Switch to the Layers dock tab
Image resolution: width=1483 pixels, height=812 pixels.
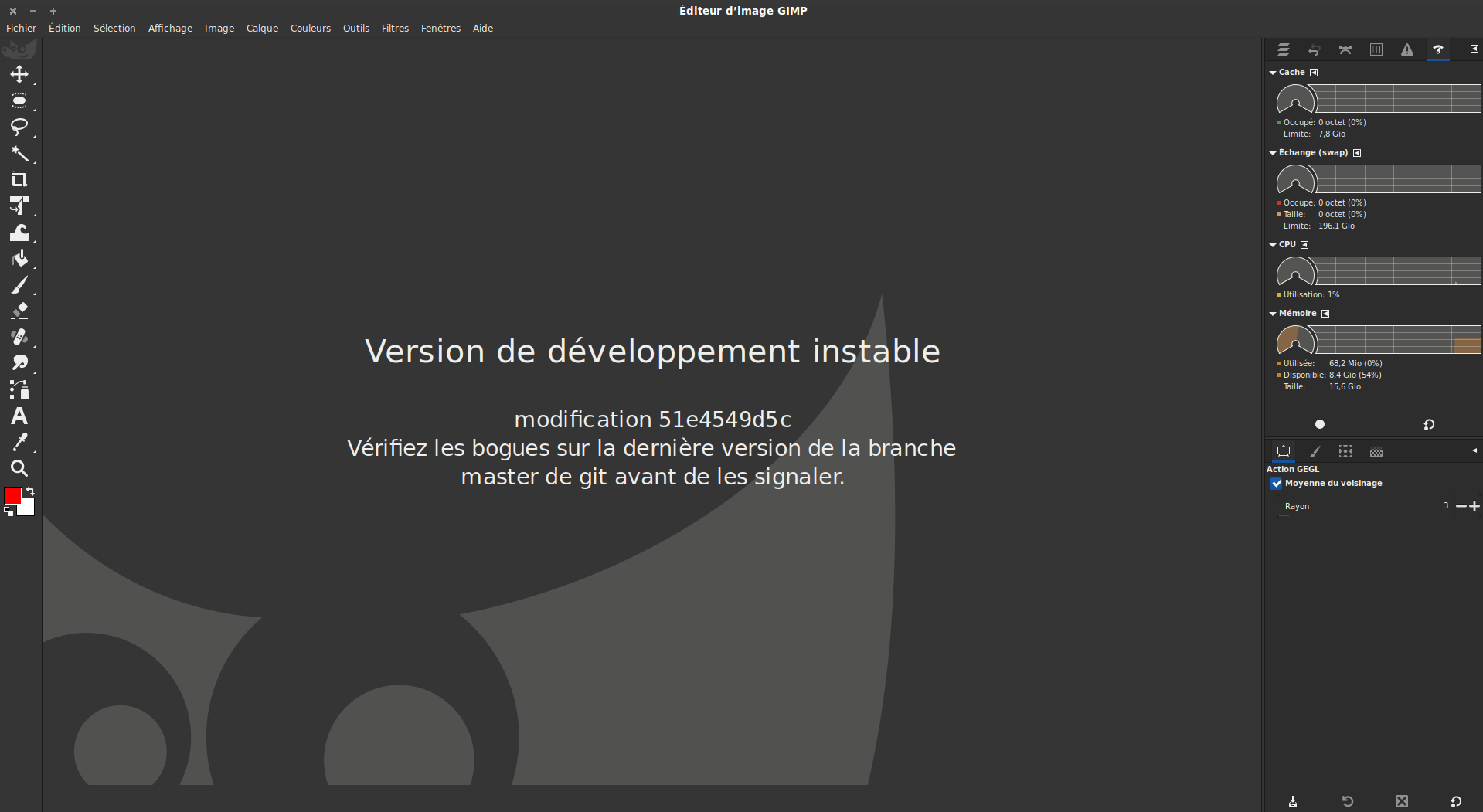point(1284,50)
